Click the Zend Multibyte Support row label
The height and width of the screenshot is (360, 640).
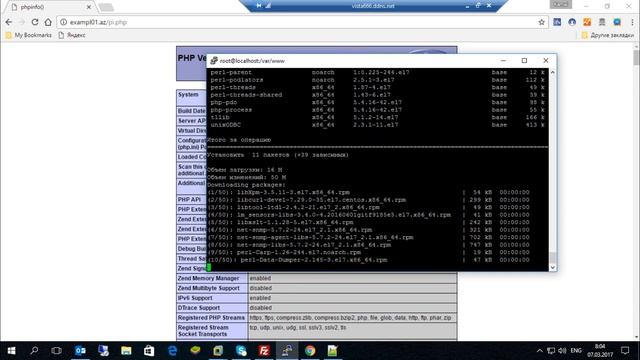point(208,288)
